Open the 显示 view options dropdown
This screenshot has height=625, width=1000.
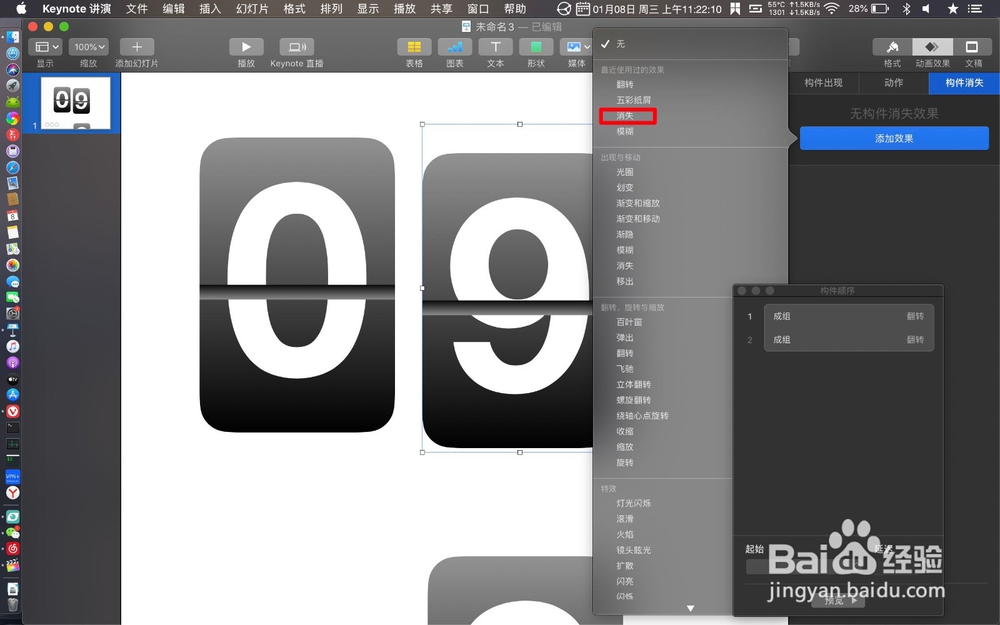pos(45,47)
